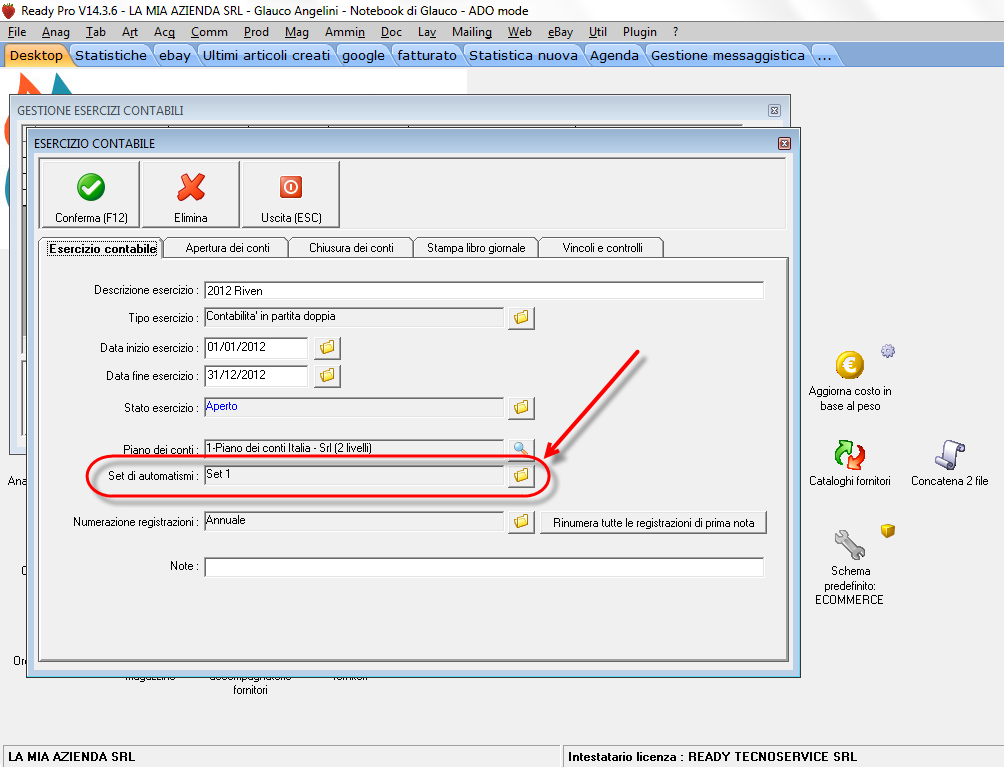The image size is (1004, 768).
Task: Click the Piano dei conti field
Action: 354,448
